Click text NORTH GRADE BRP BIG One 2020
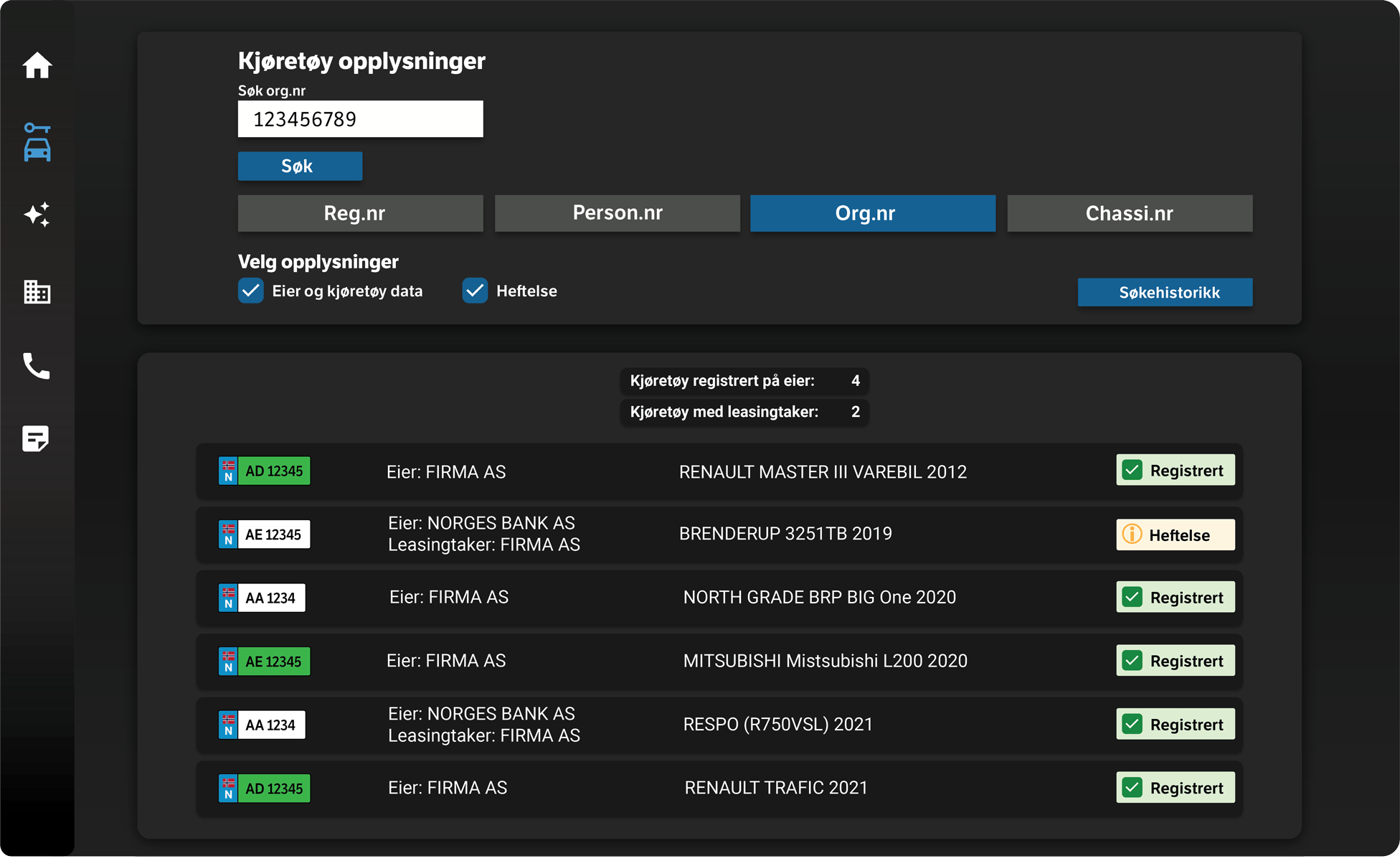Screen dimensions: 1400x861 pos(819,598)
